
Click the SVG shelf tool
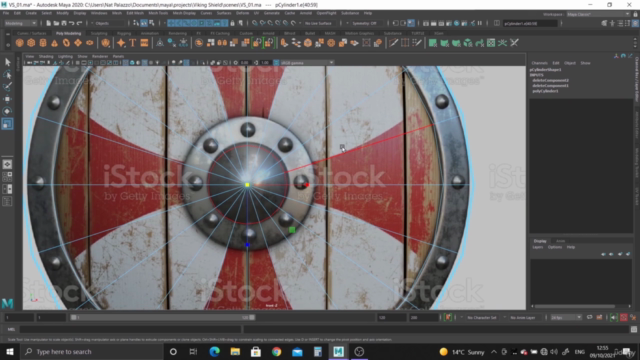coord(144,43)
